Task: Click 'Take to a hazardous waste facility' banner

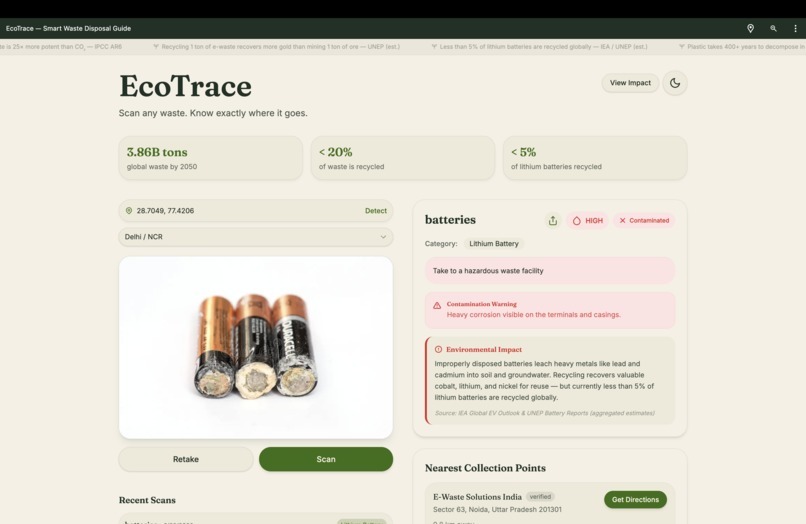Action: (x=549, y=270)
